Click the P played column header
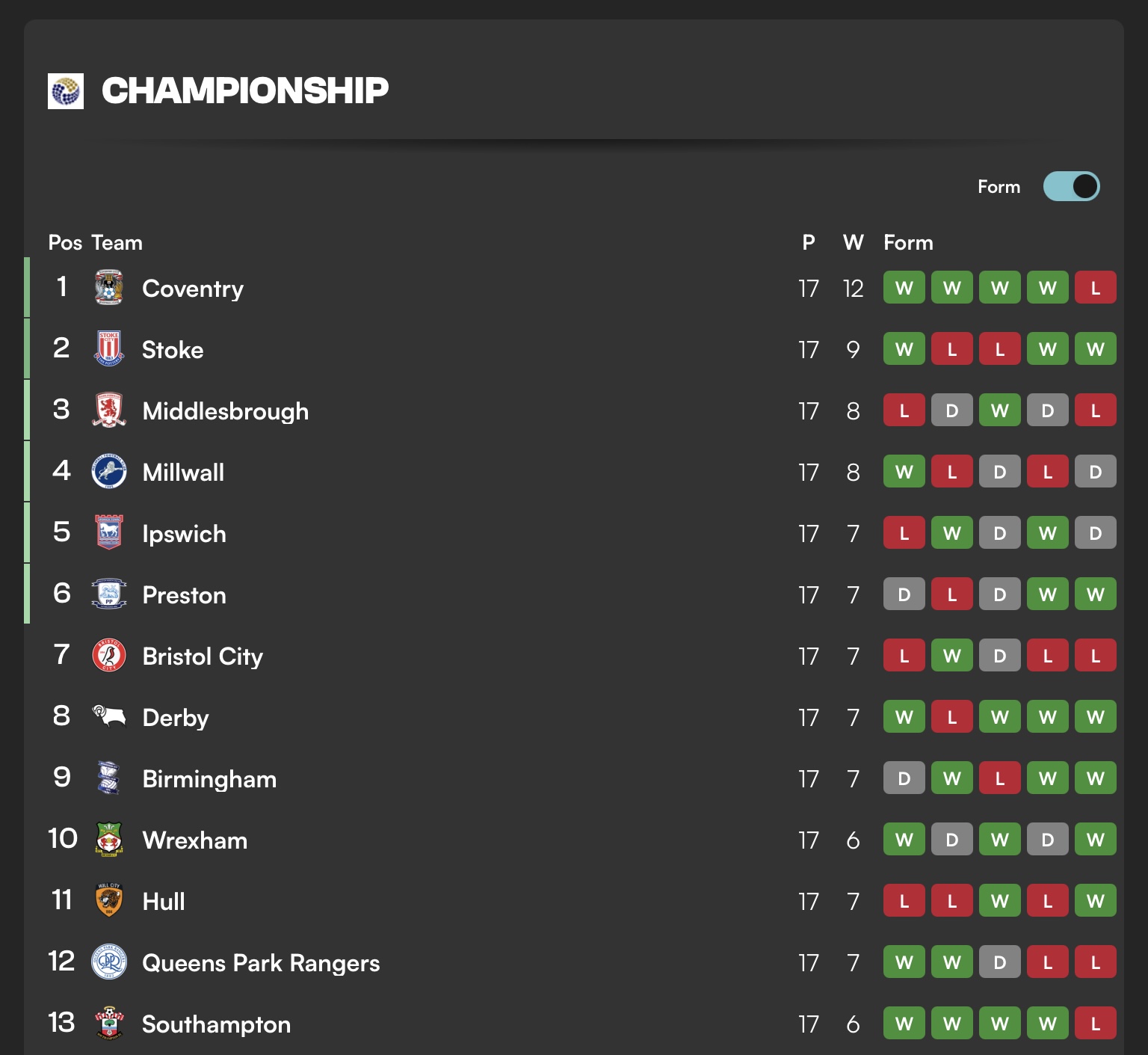This screenshot has width=1148, height=1055. [x=808, y=242]
